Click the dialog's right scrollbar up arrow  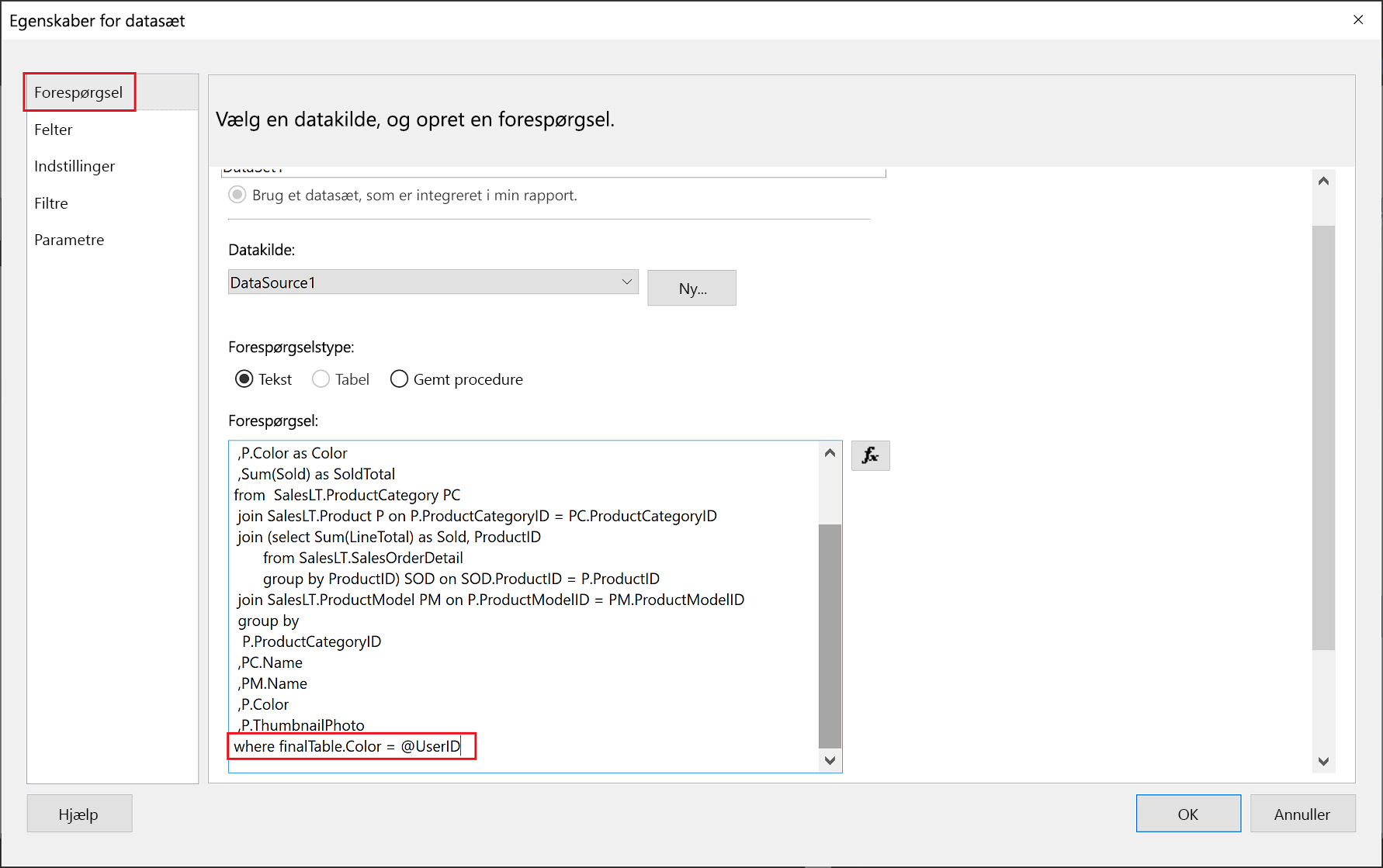[1324, 180]
